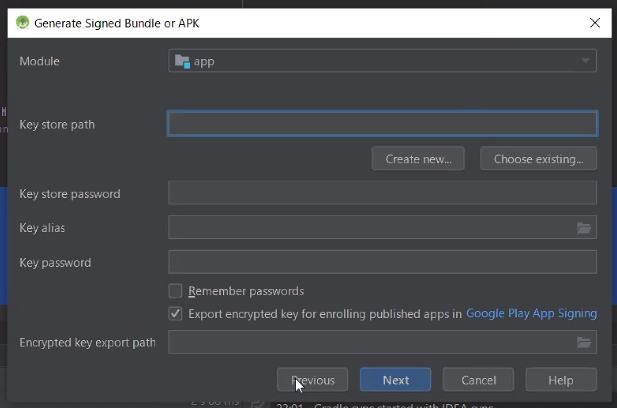Cancel the signed bundle dialog

[x=478, y=380]
